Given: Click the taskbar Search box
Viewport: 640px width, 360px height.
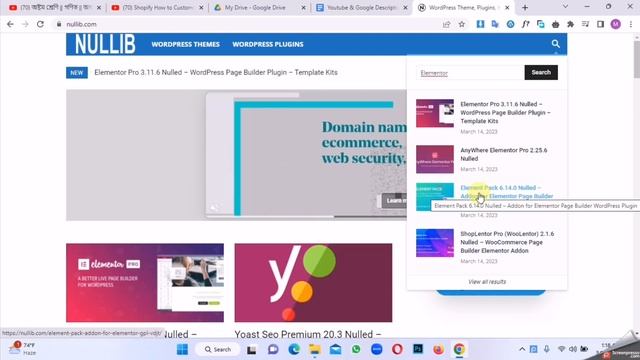Looking at the screenshot, I should pyautogui.click(x=218, y=349).
